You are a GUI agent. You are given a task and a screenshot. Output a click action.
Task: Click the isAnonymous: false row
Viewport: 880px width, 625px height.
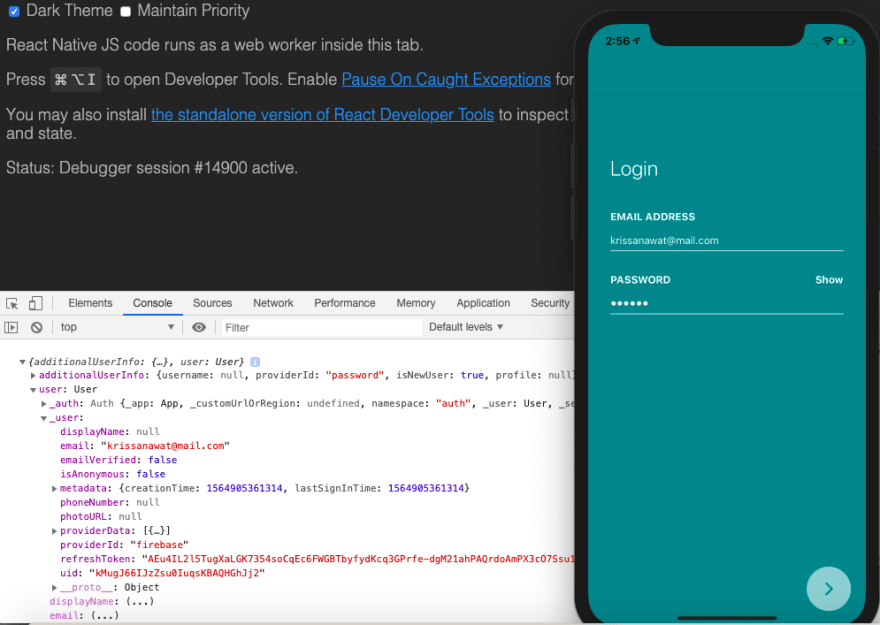[113, 474]
